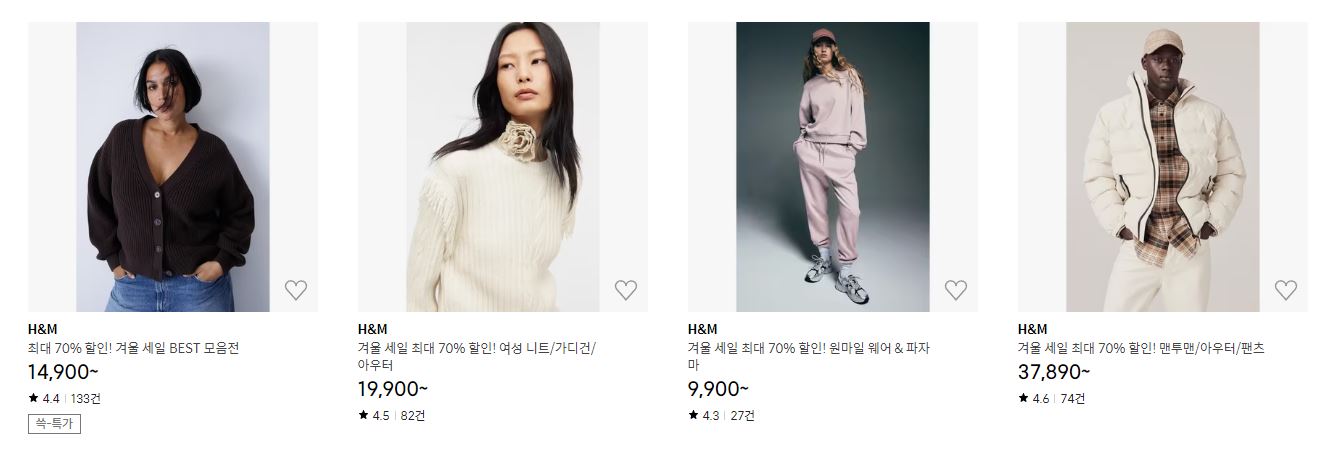
Task: Tap the heart on the cream knit sweater
Action: [x=625, y=290]
